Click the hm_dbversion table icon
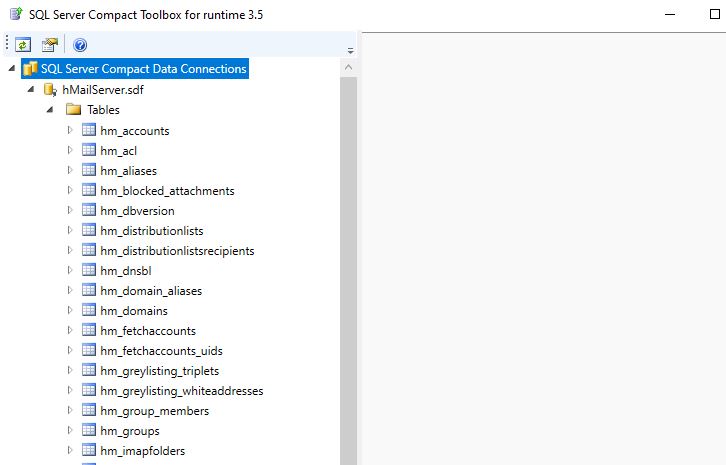The height and width of the screenshot is (465, 726). pos(89,210)
